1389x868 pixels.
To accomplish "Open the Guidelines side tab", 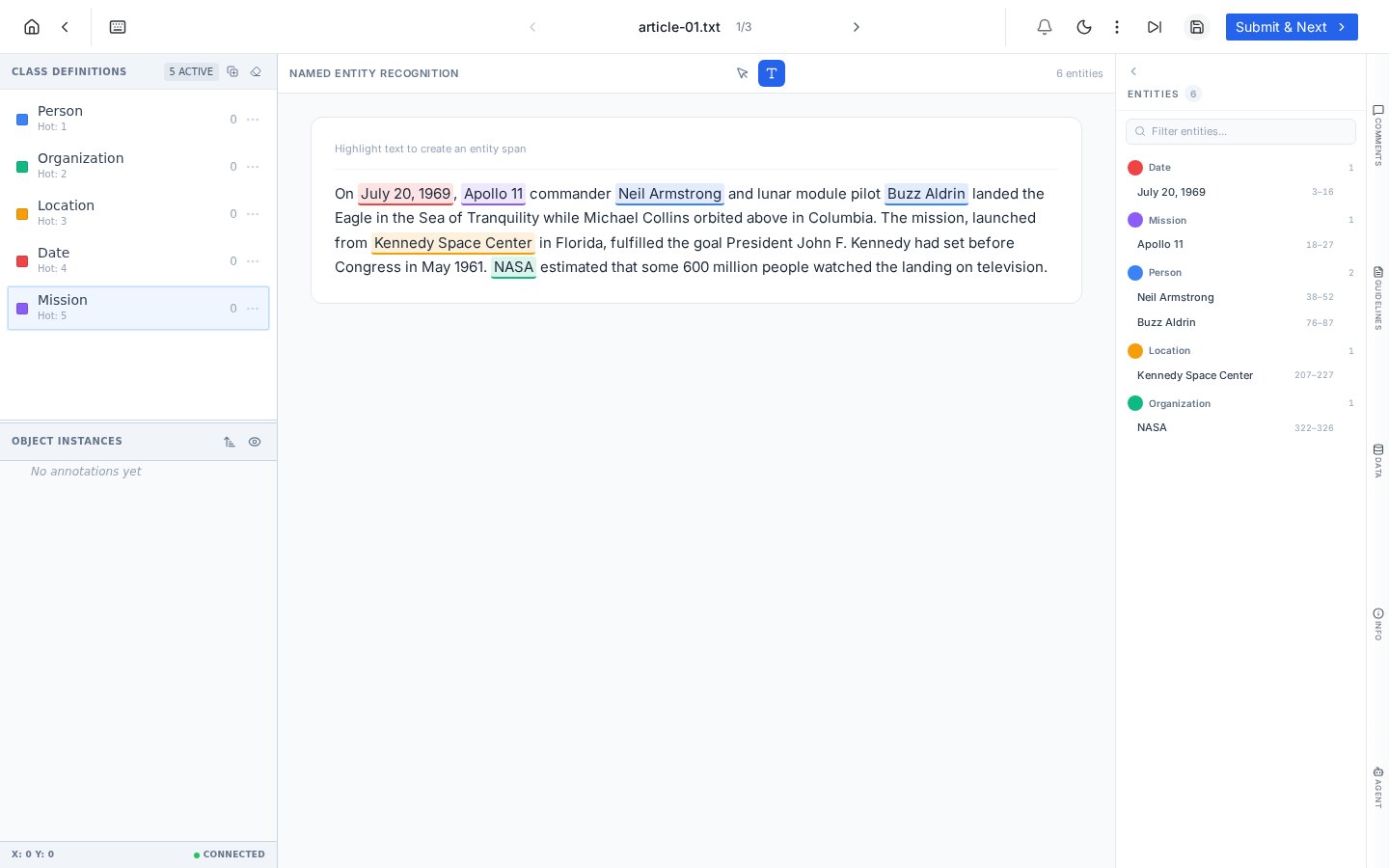I will pyautogui.click(x=1378, y=298).
